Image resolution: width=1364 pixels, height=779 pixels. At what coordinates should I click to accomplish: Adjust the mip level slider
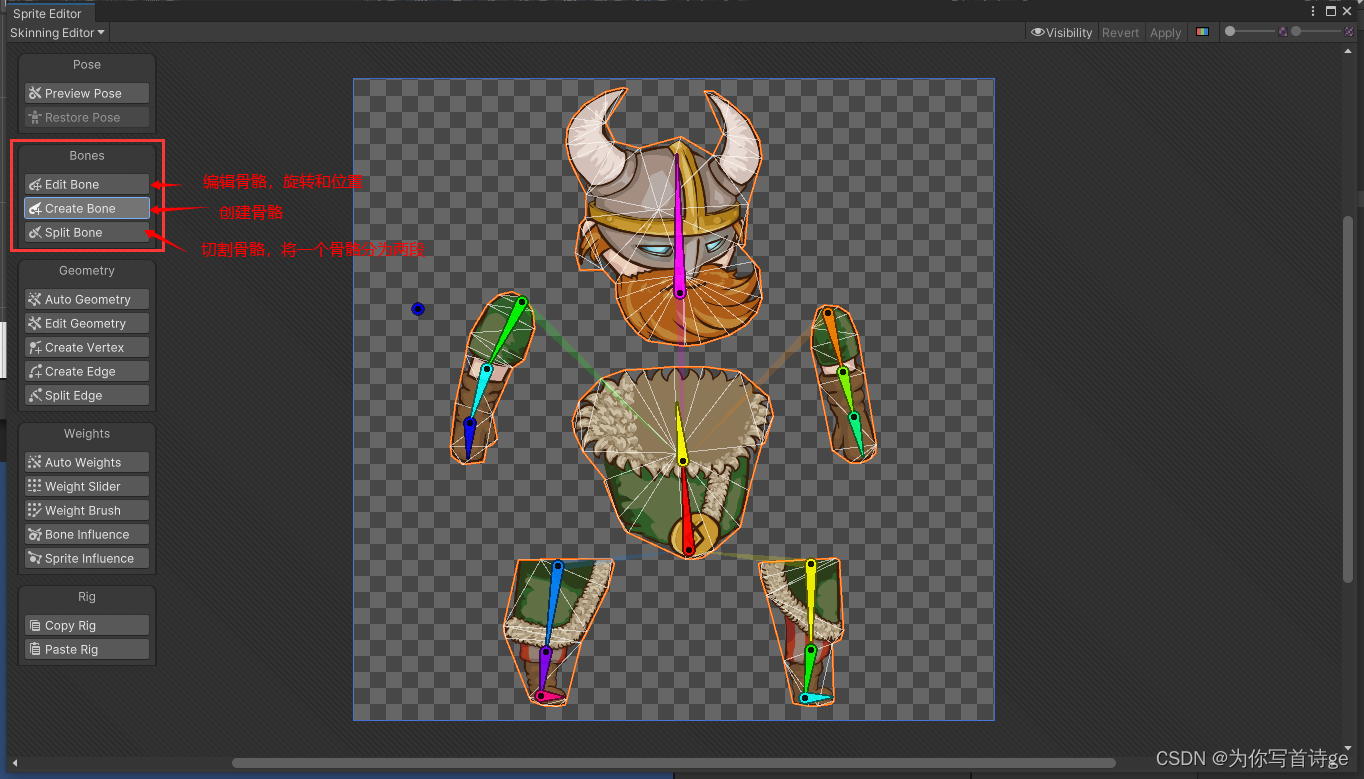[x=1320, y=32]
